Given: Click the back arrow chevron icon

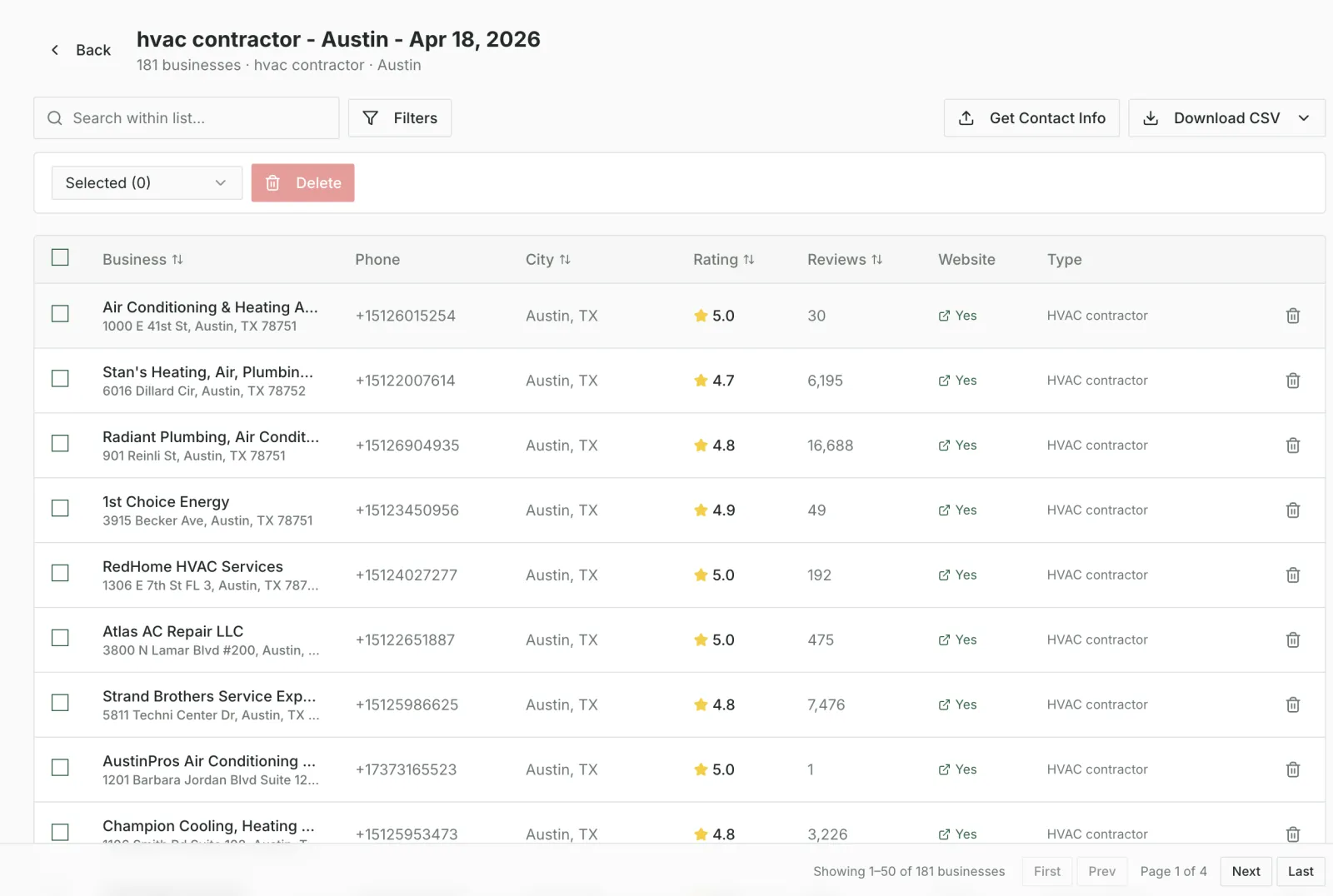Looking at the screenshot, I should (x=55, y=50).
